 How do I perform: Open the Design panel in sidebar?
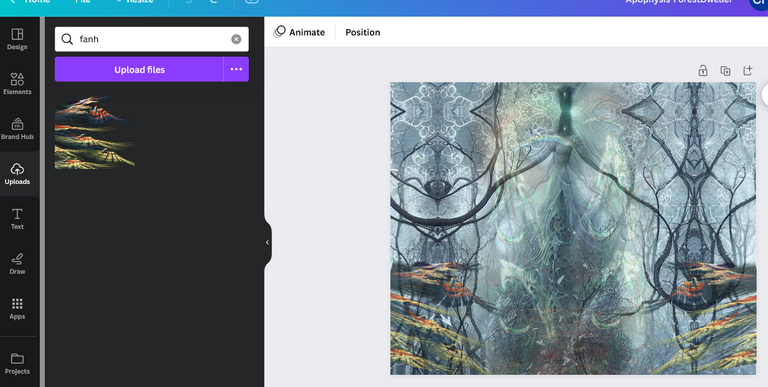point(17,39)
